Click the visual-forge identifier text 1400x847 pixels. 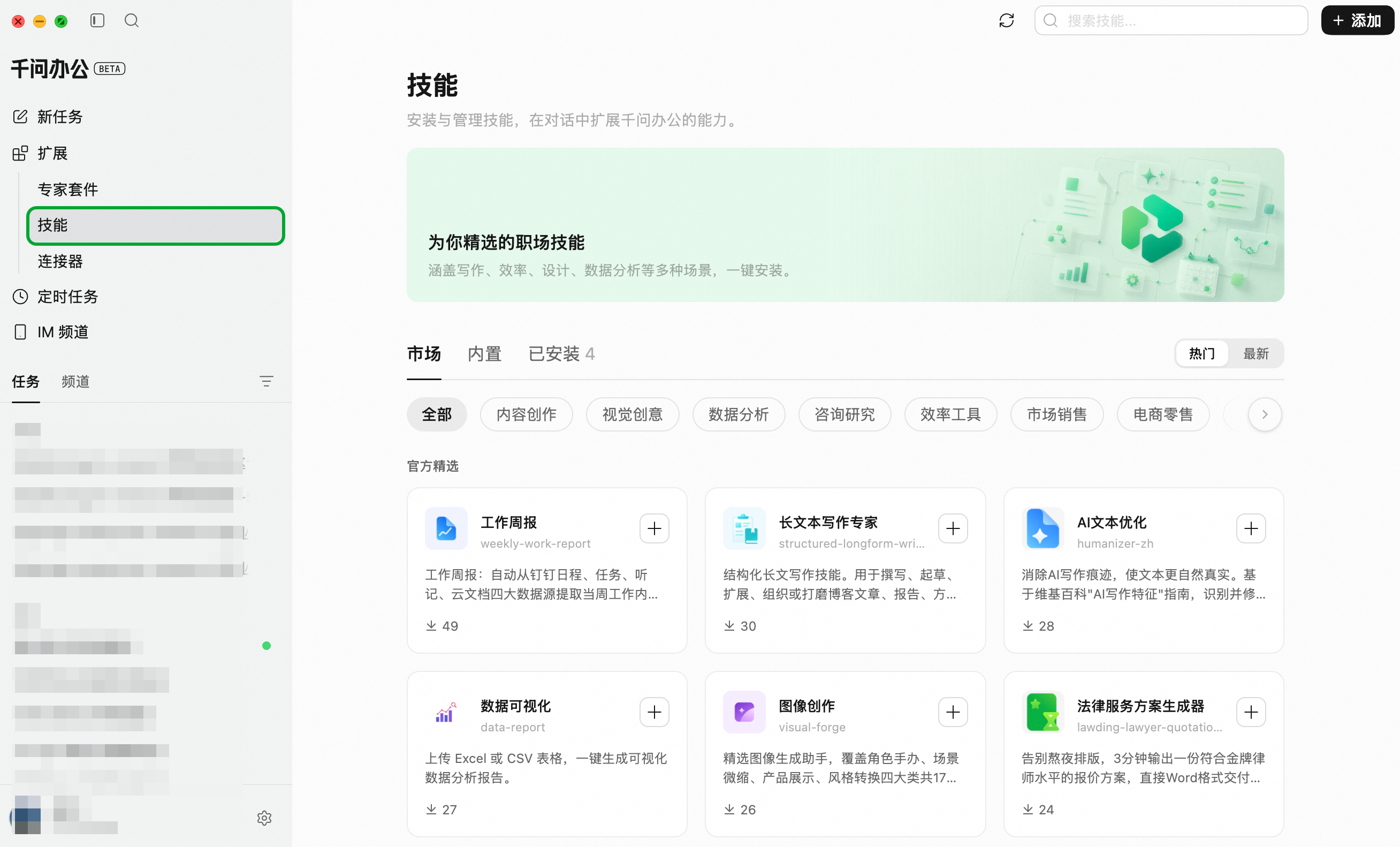click(x=812, y=727)
